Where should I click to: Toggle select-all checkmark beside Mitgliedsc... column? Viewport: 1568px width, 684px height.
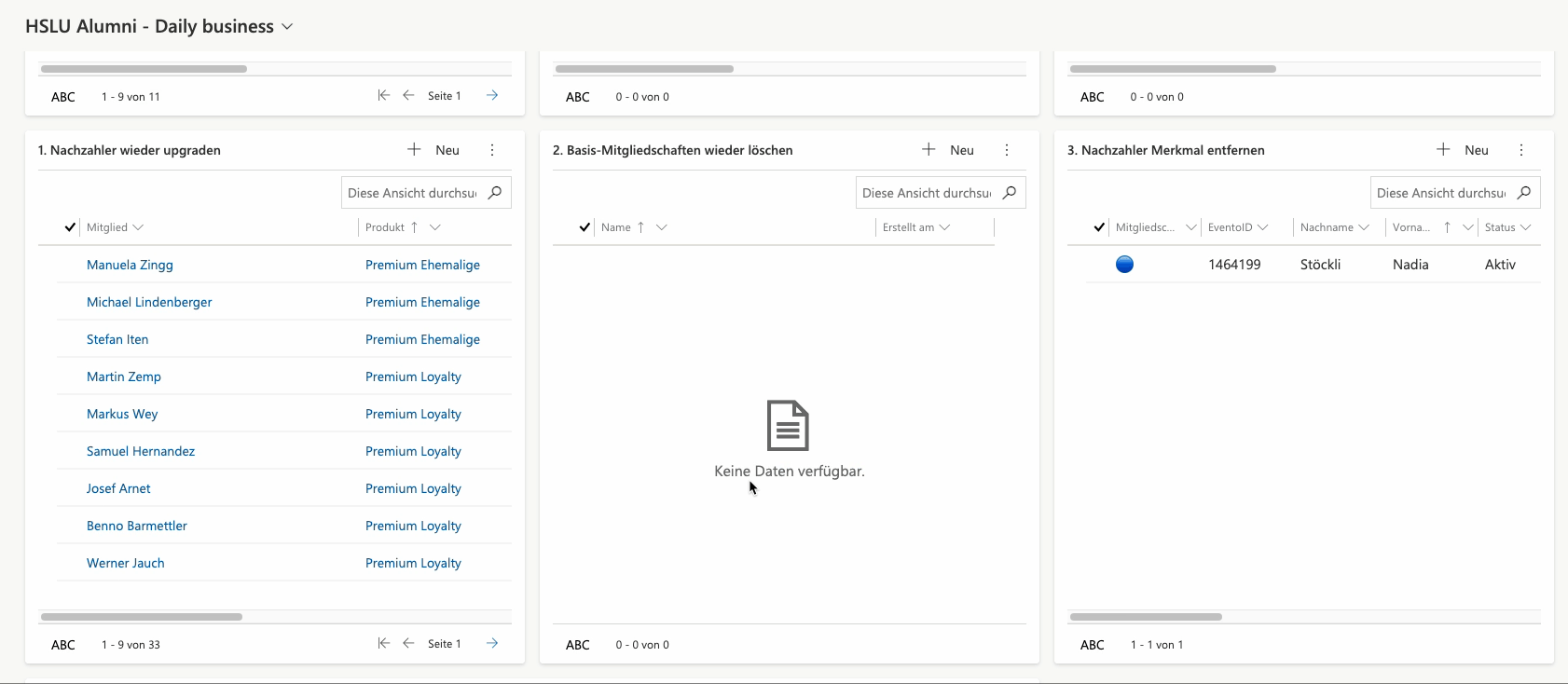(x=1099, y=227)
